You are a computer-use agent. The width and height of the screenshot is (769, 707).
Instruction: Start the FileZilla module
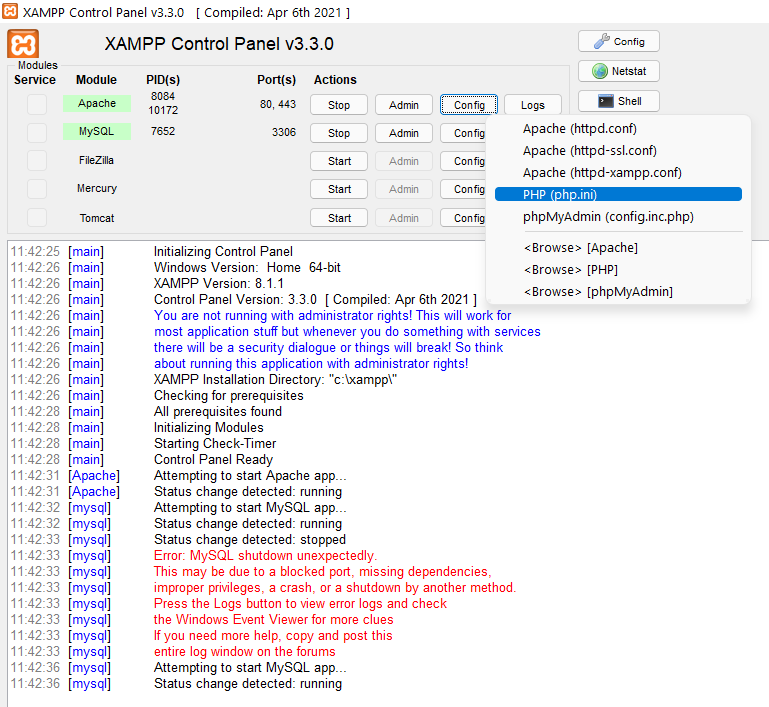click(338, 161)
